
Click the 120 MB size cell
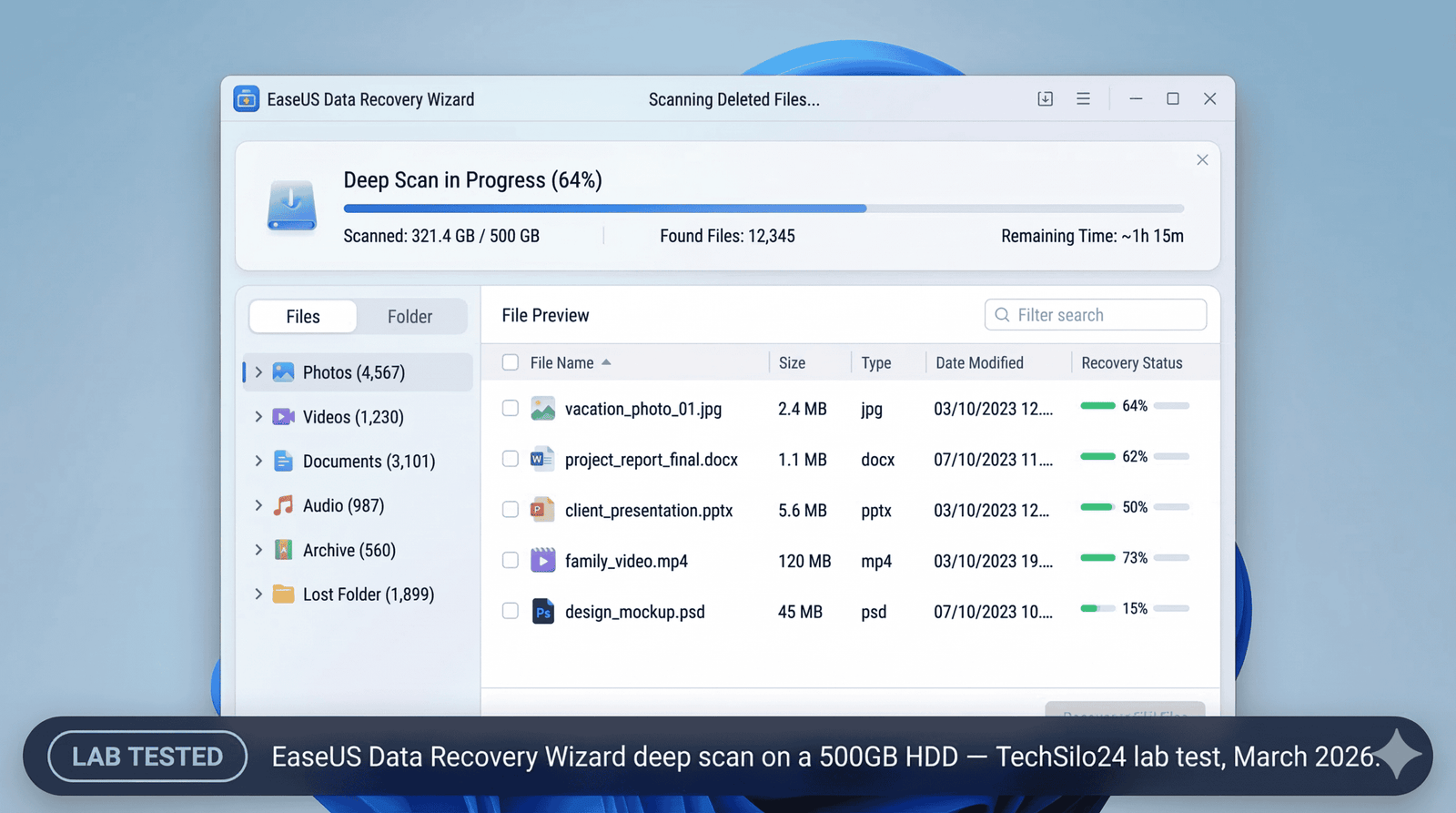pyautogui.click(x=804, y=561)
